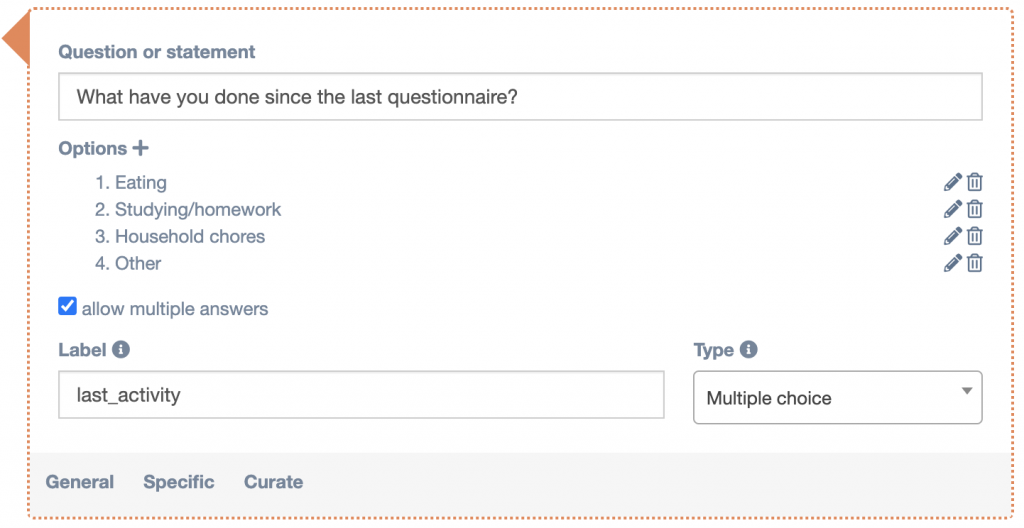Edit the Eating option with pencil icon
The height and width of the screenshot is (528, 1024).
pyautogui.click(x=952, y=182)
